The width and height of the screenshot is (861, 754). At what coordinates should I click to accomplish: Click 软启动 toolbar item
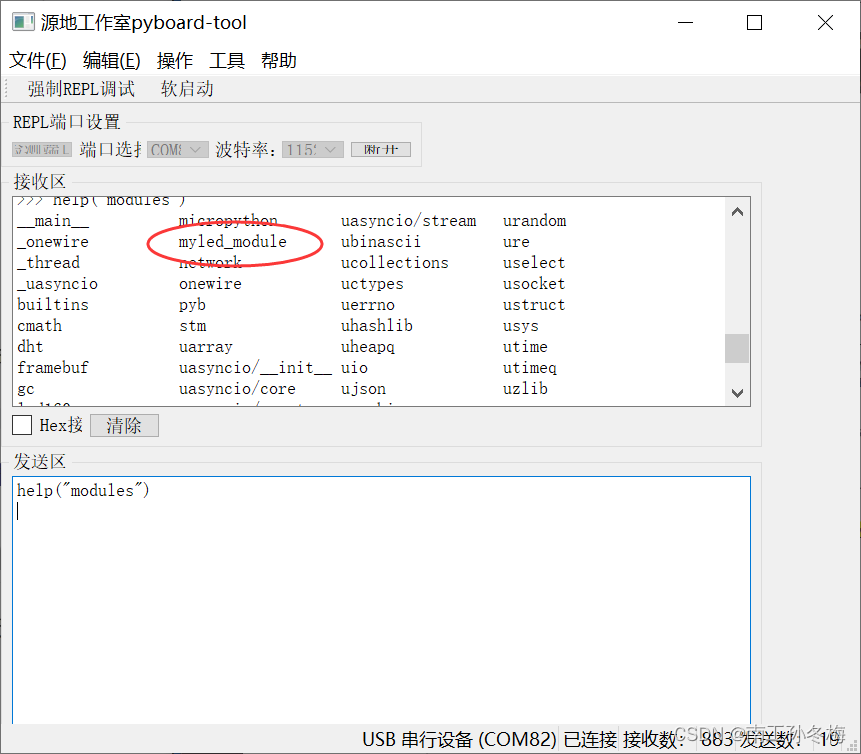pyautogui.click(x=187, y=89)
